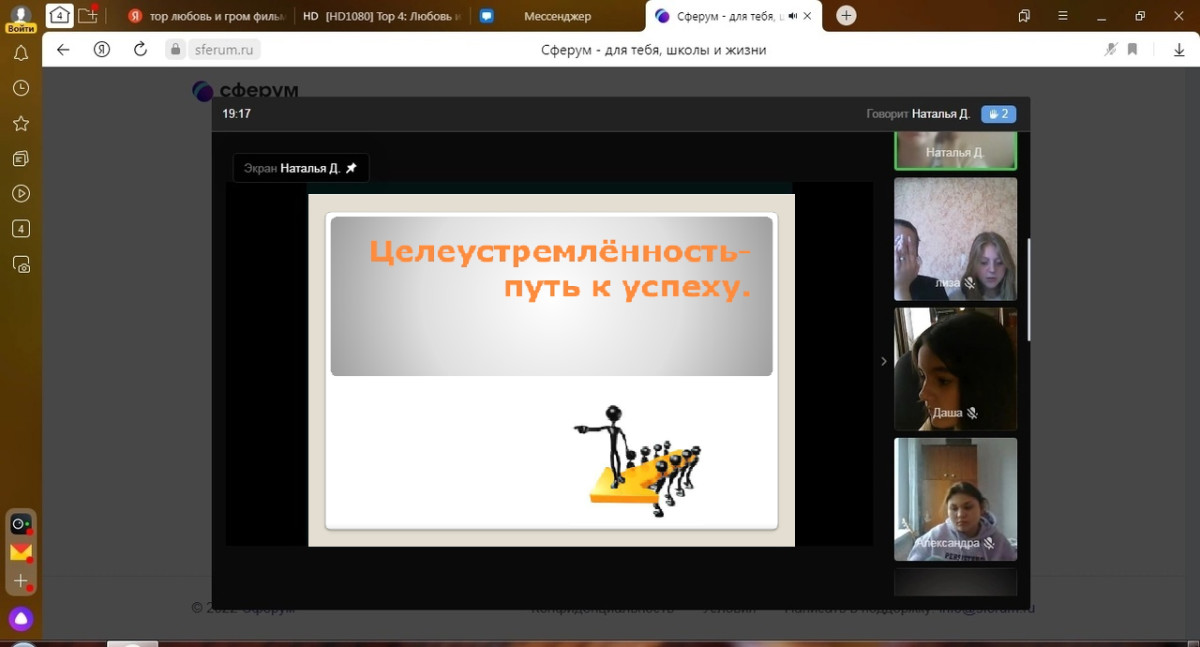1200x647 pixels.
Task: Open a new browser tab with plus button
Action: [846, 16]
